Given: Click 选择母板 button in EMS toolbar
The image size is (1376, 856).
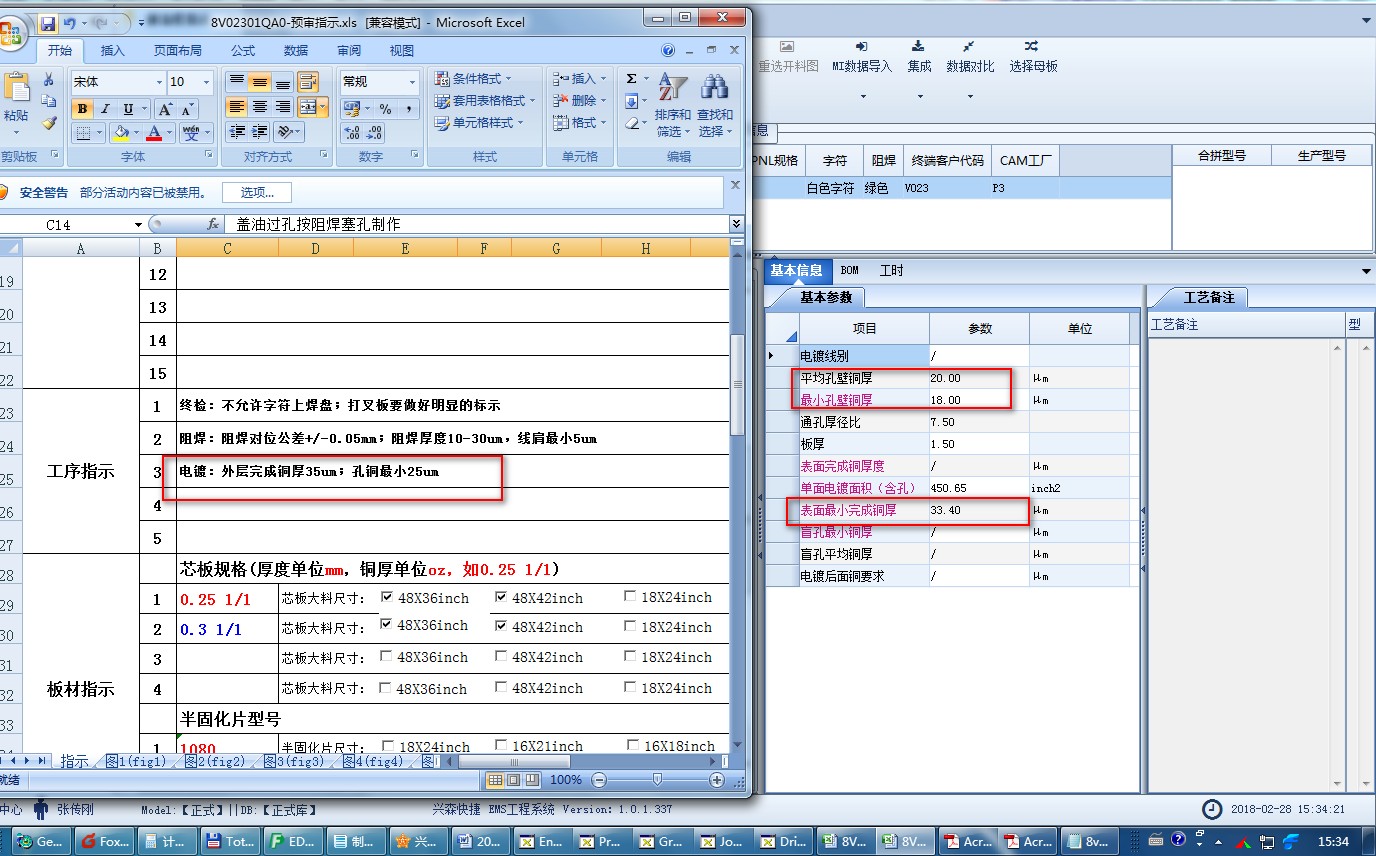Looking at the screenshot, I should (1033, 58).
